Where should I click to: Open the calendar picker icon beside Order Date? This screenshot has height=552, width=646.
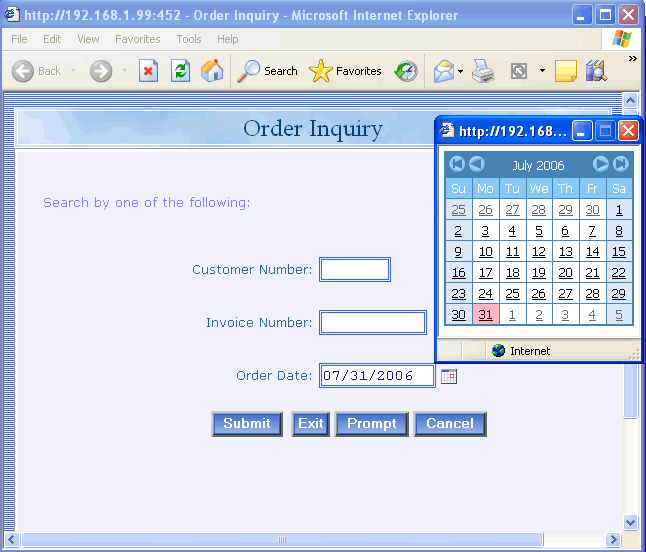click(449, 376)
